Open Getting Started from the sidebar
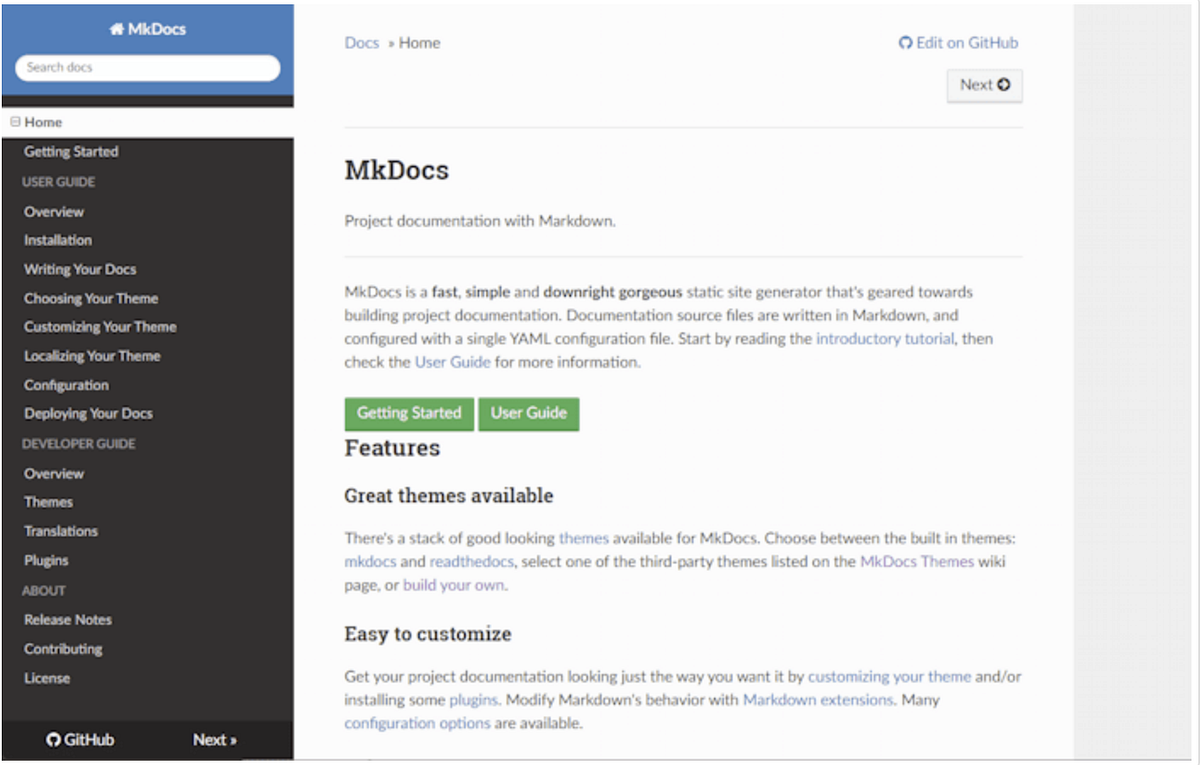Screen dimensions: 1200x765 [x=71, y=151]
